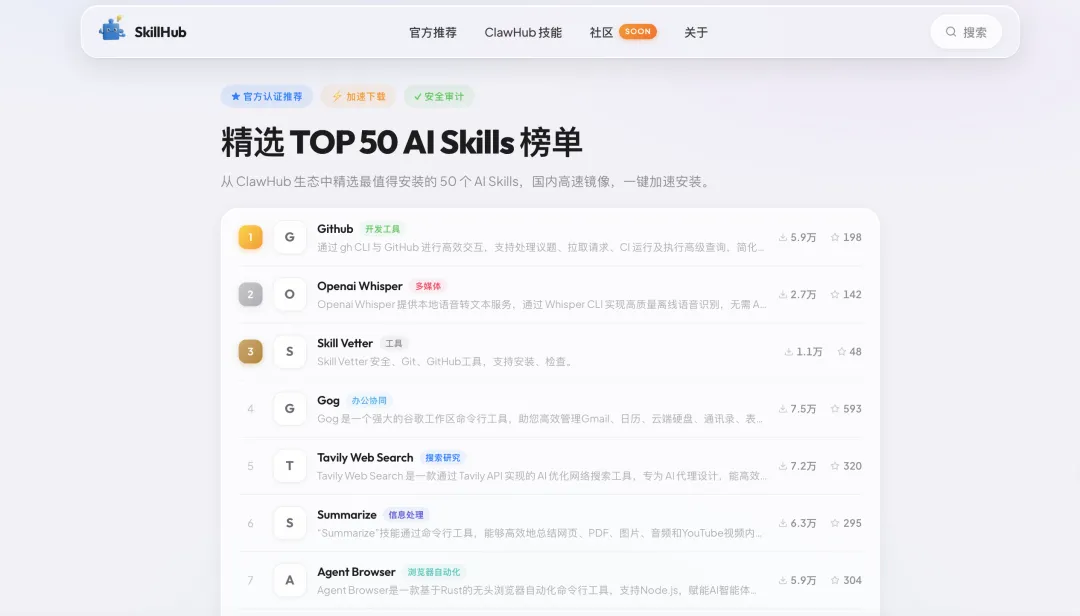Open the 关于 nav item
This screenshot has height=616, width=1080.
[696, 32]
